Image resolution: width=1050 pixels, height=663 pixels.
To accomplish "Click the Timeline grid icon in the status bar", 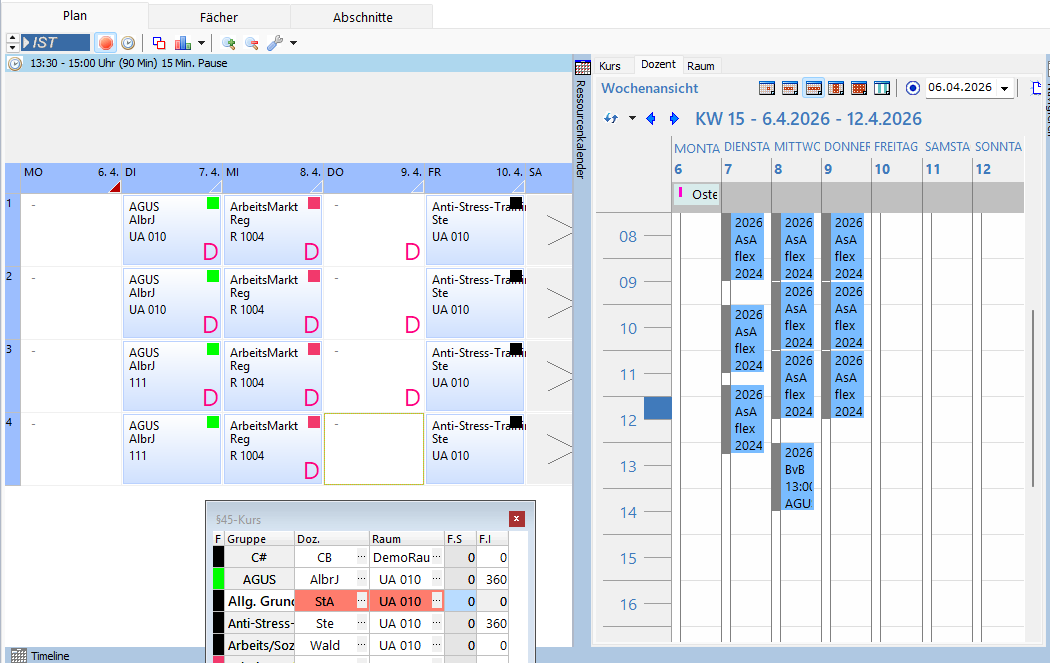I will pos(18,656).
